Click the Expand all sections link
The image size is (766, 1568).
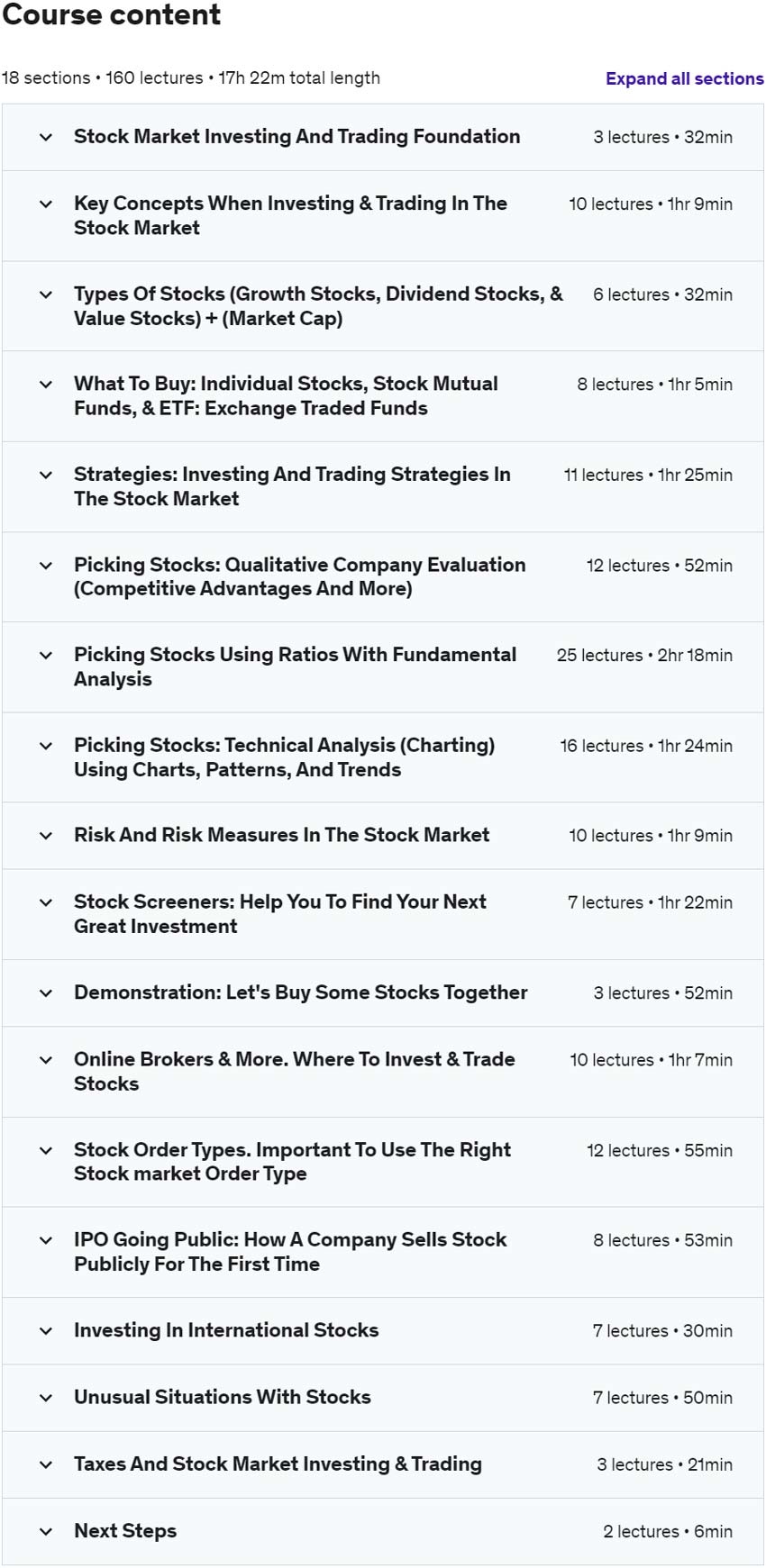pyautogui.click(x=684, y=78)
